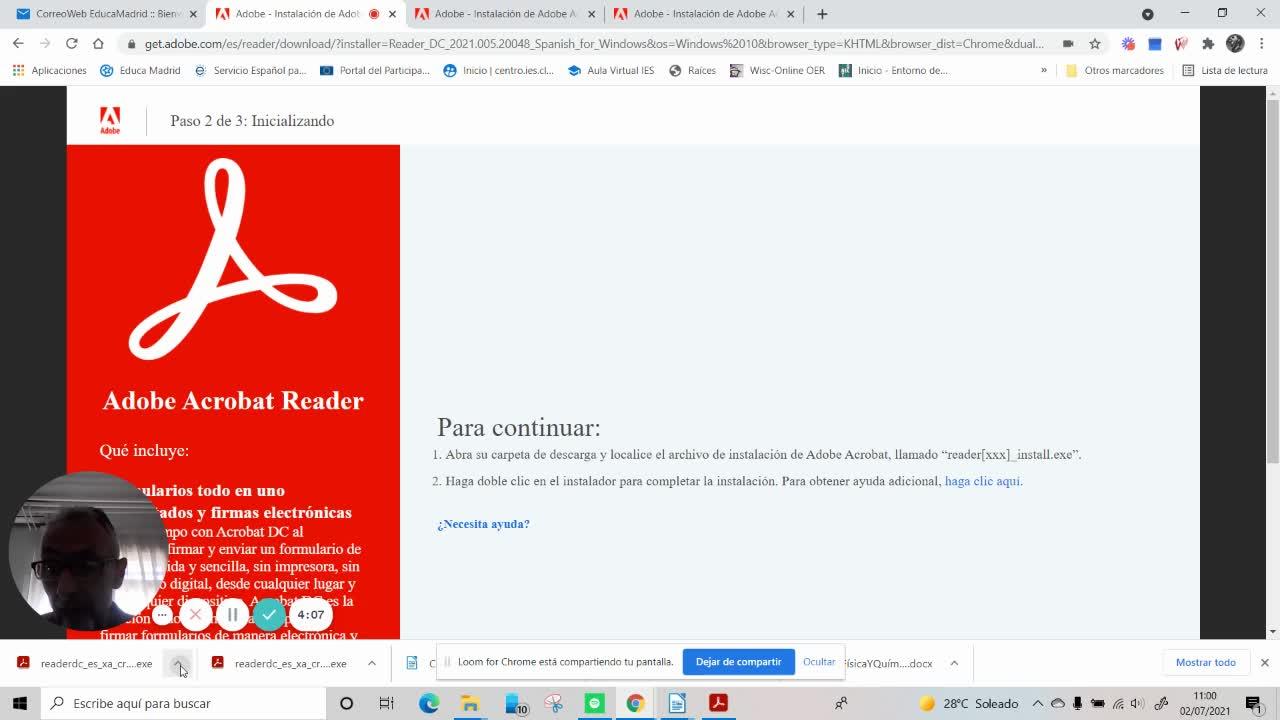This screenshot has height=720, width=1280.
Task: Open File Explorer from the taskbar
Action: [x=470, y=703]
